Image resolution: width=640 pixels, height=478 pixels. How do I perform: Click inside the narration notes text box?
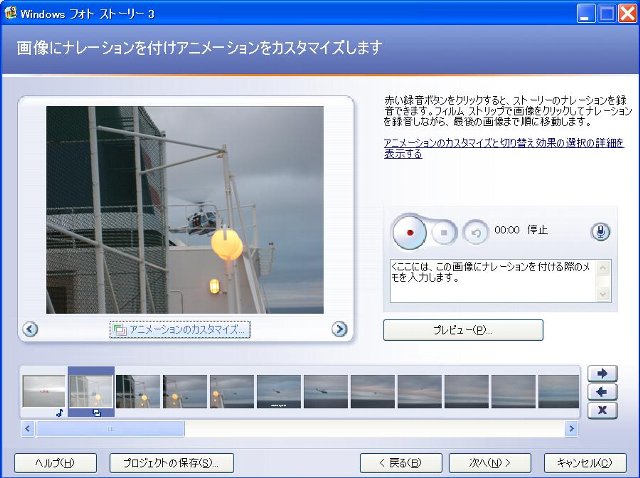490,280
